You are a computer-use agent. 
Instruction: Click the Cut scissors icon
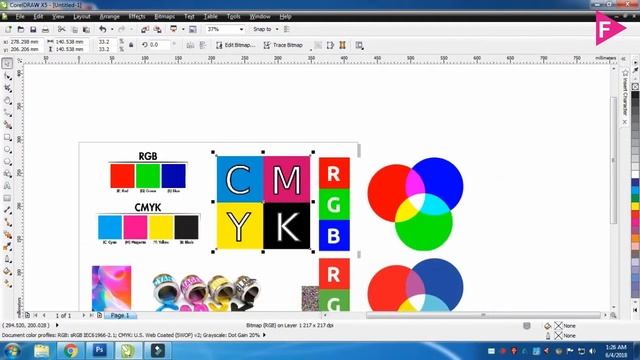pyautogui.click(x=62, y=29)
